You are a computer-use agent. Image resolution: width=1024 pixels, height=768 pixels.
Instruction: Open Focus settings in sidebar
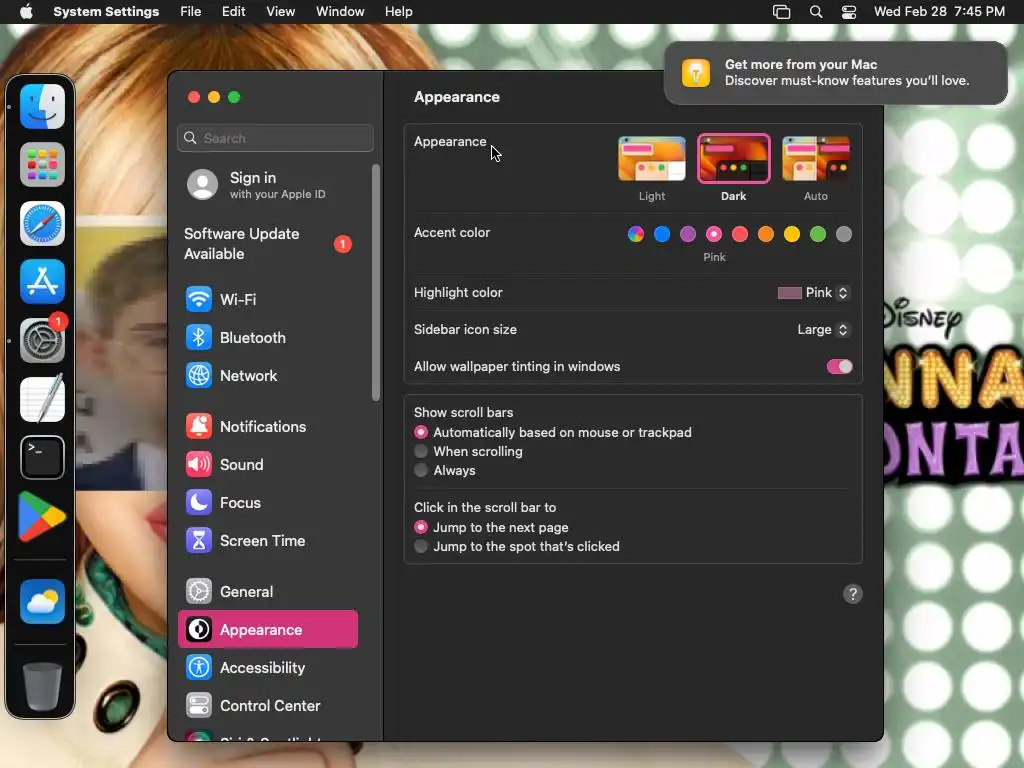(x=268, y=502)
